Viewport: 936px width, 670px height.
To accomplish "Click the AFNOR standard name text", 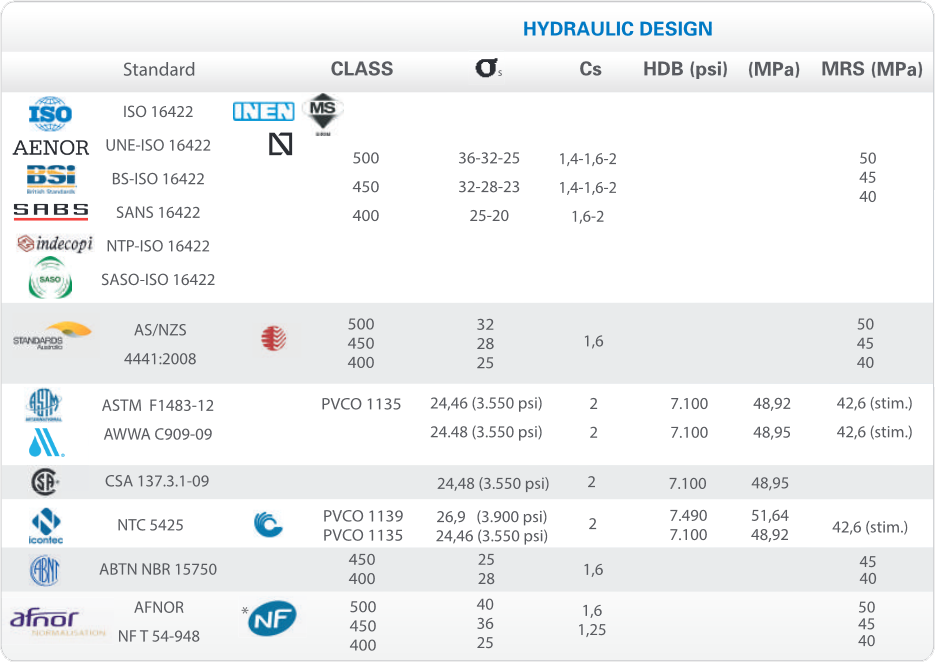I will pos(159,607).
